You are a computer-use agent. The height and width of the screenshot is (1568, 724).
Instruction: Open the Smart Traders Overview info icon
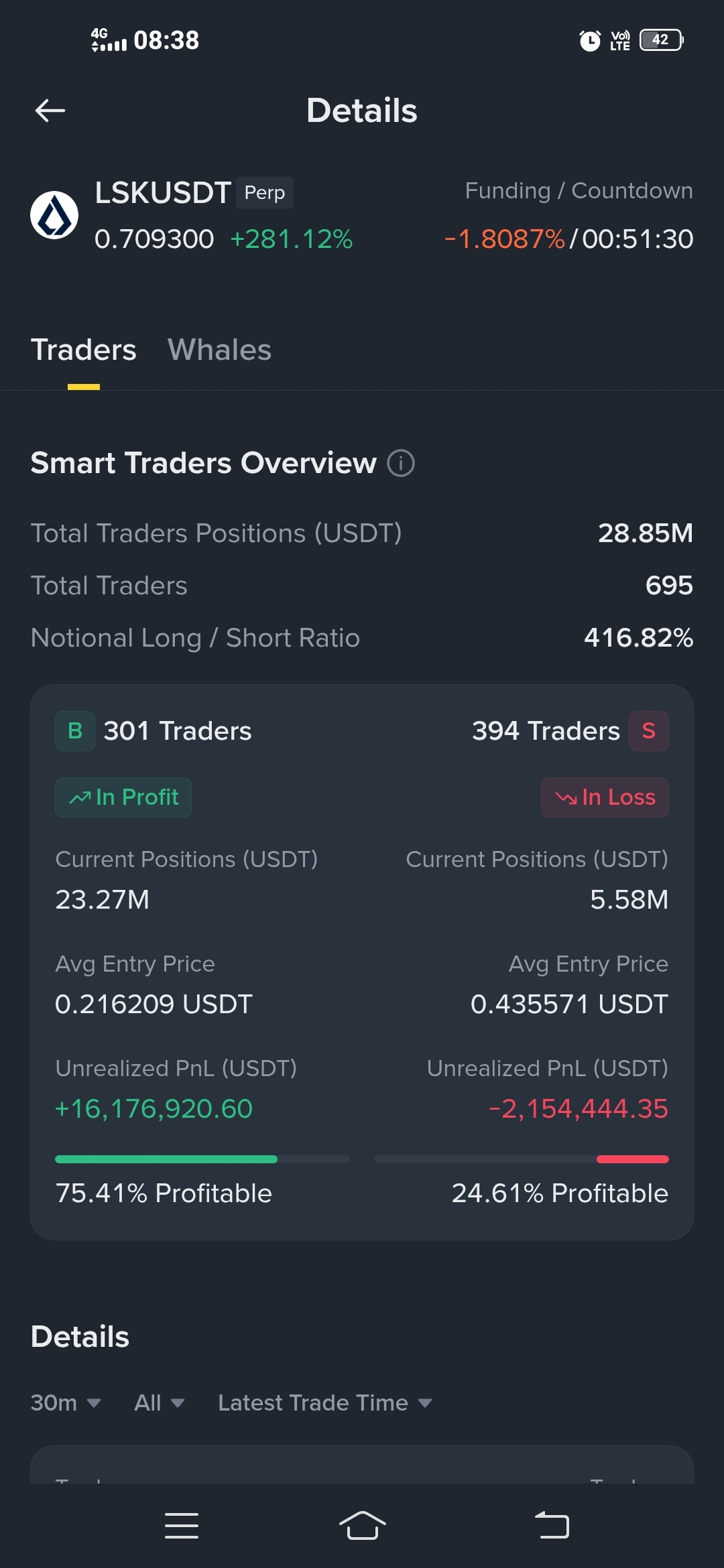click(x=401, y=463)
